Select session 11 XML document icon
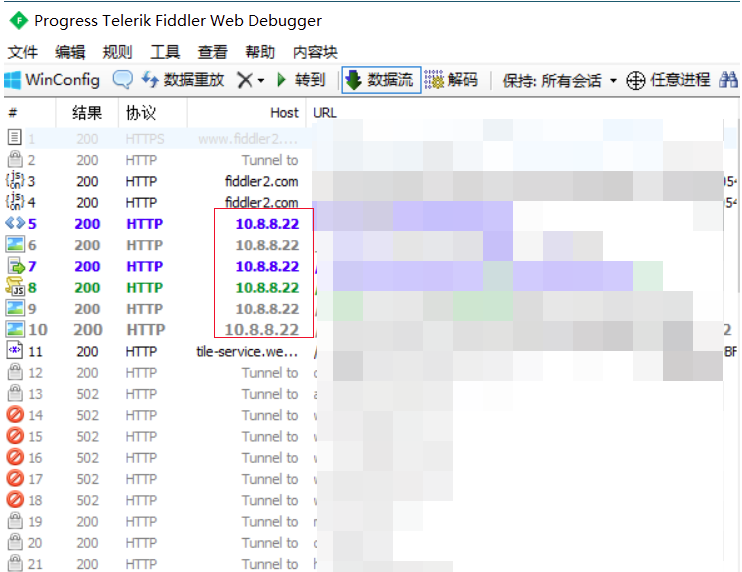Screen dimensions: 742x572 [15, 350]
